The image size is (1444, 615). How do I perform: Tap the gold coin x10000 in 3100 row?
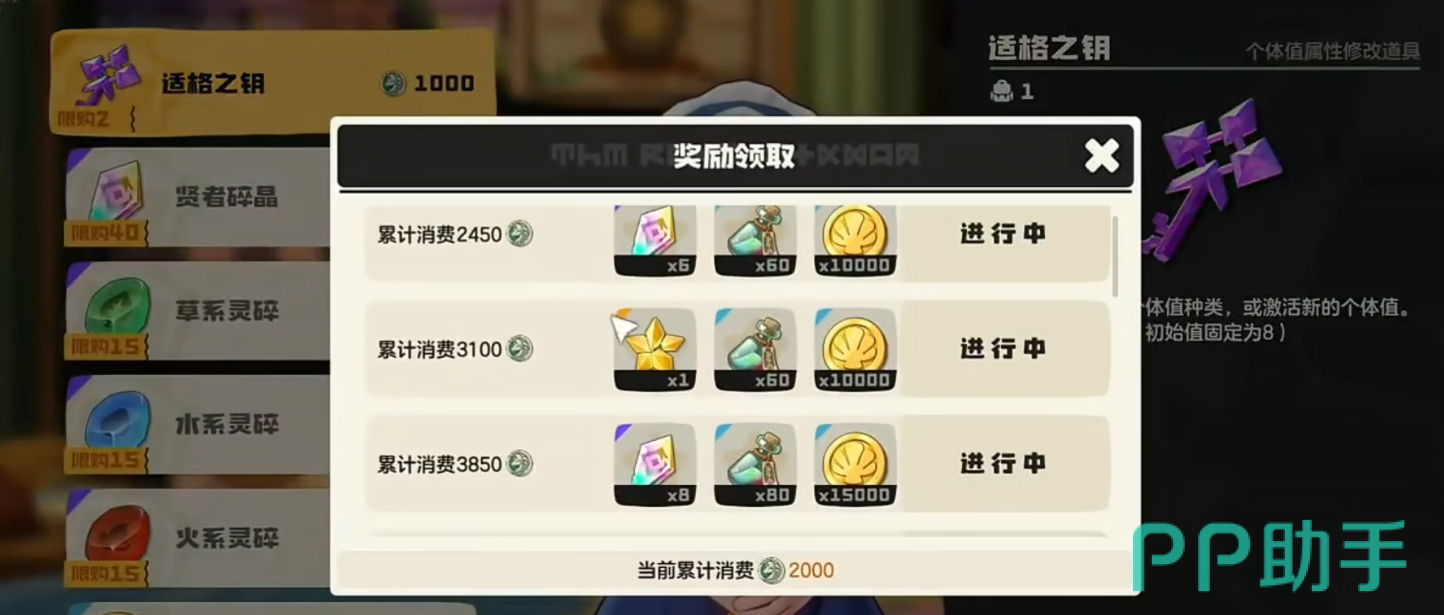tap(855, 349)
